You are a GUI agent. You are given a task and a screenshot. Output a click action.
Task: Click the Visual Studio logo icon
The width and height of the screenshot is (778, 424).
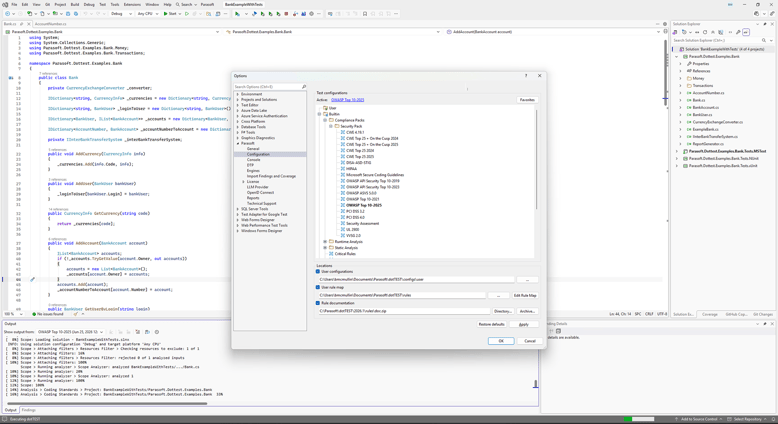point(5,4)
